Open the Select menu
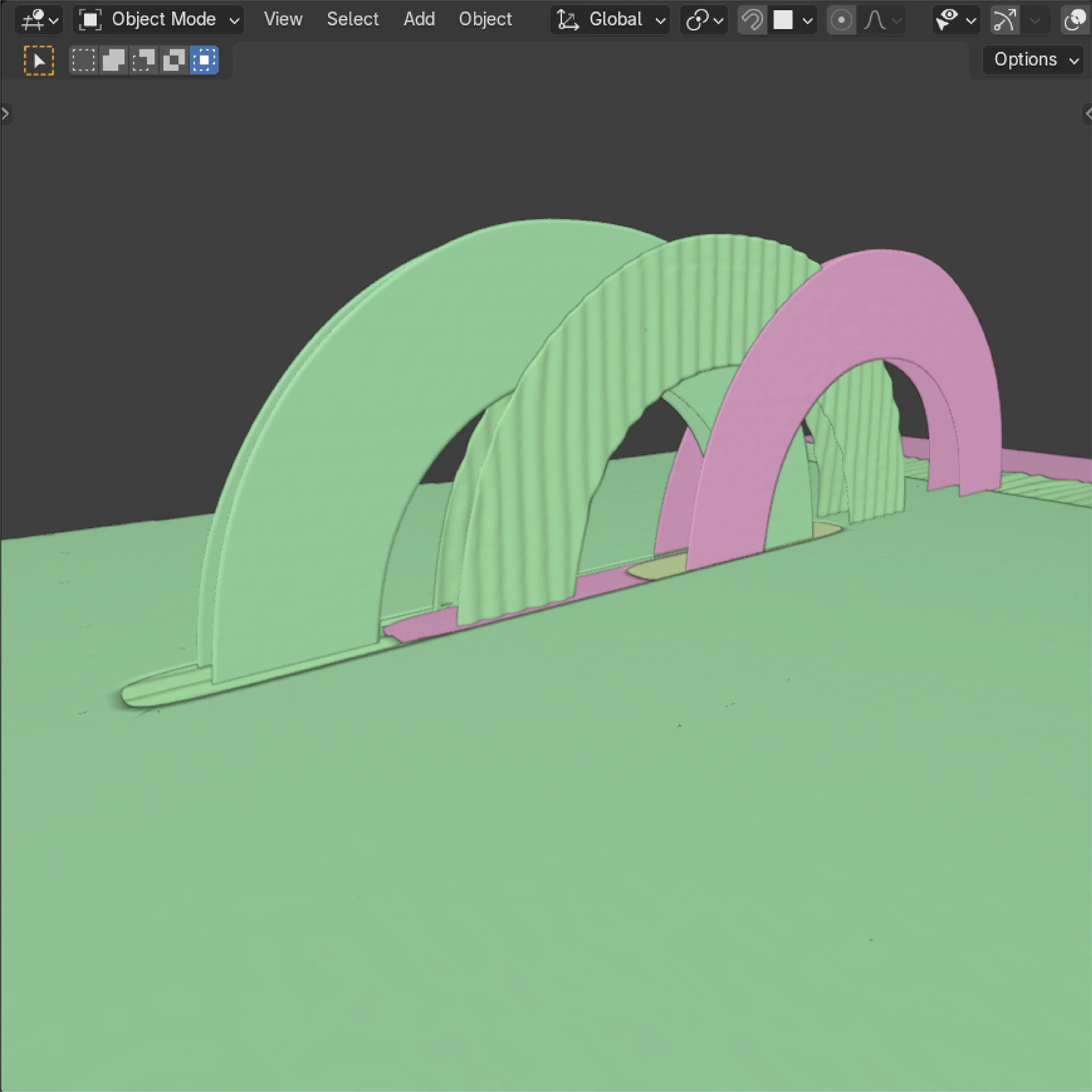Screen dimensions: 1092x1092 pyautogui.click(x=352, y=20)
